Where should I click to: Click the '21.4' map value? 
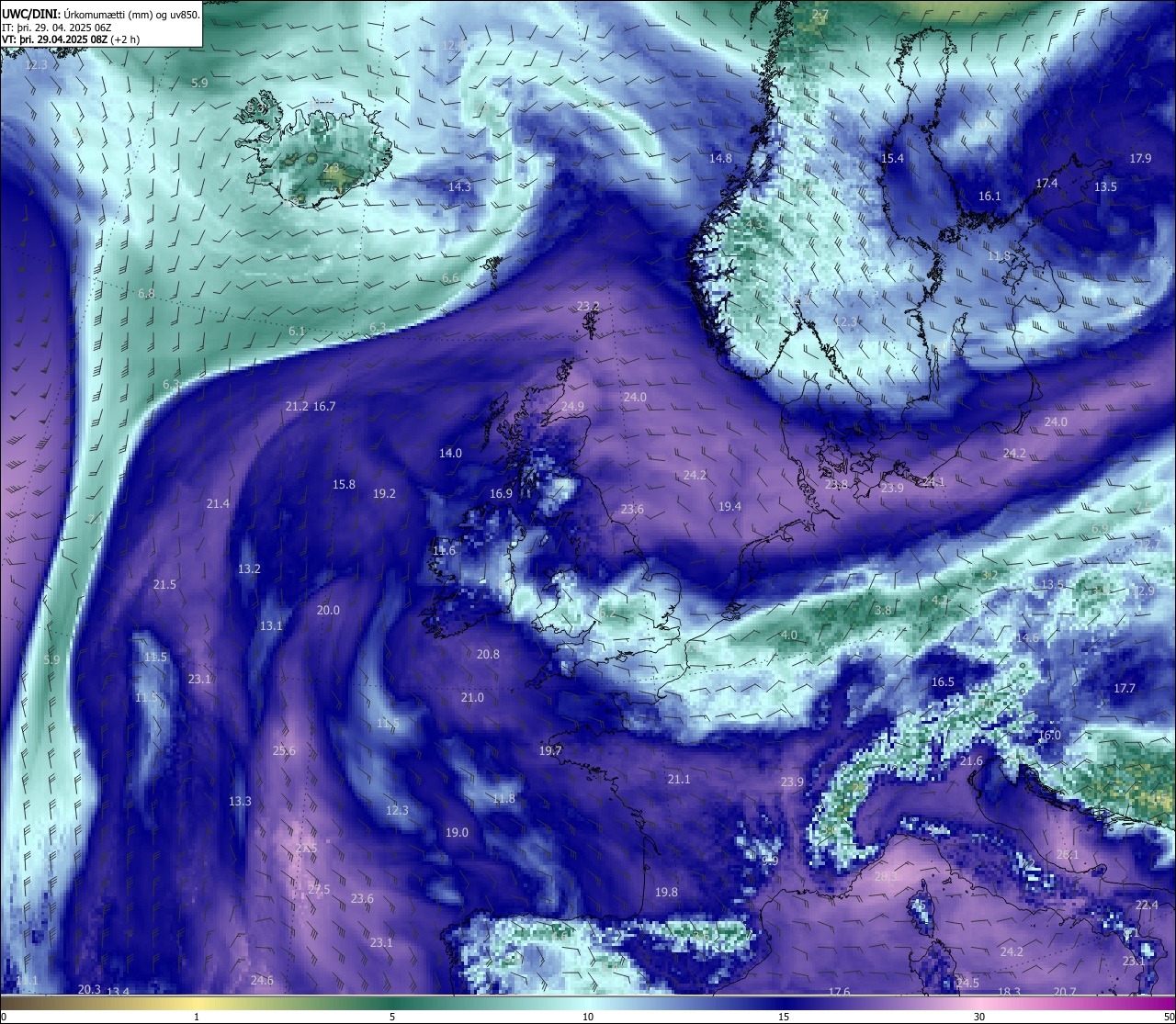(218, 503)
